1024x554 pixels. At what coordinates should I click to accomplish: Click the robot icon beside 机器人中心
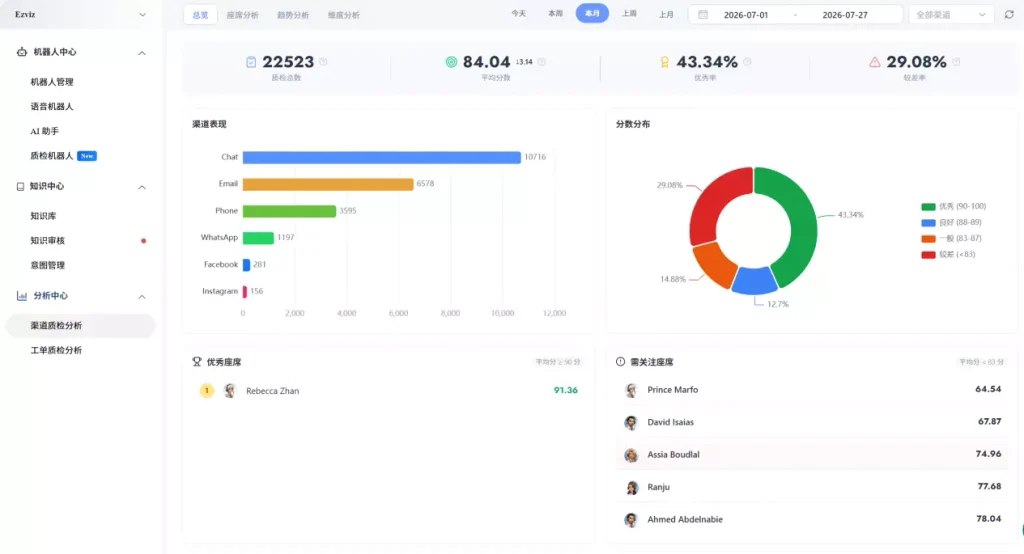tap(22, 52)
